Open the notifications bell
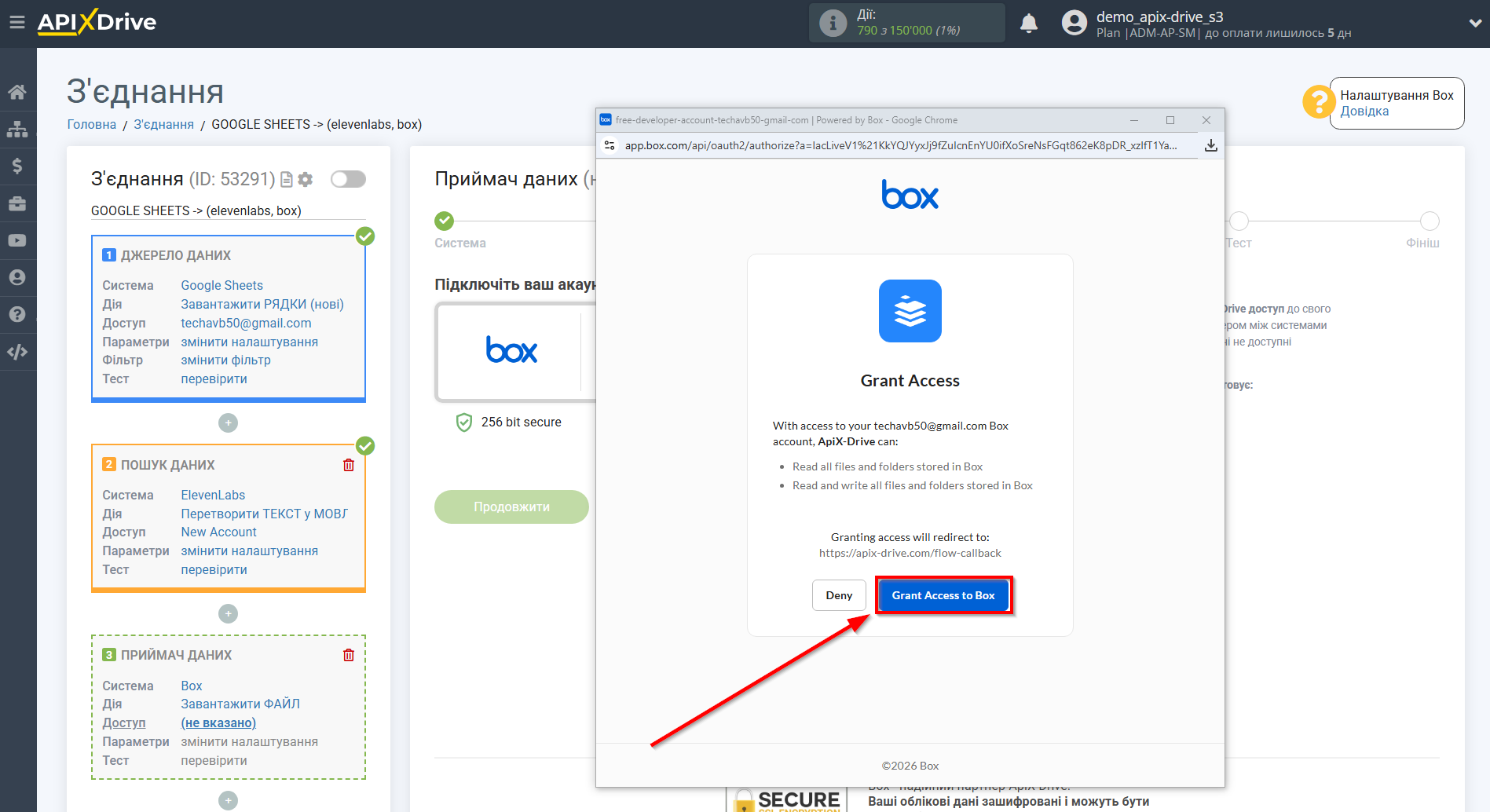Screen dimensions: 1490x812 [1029, 23]
